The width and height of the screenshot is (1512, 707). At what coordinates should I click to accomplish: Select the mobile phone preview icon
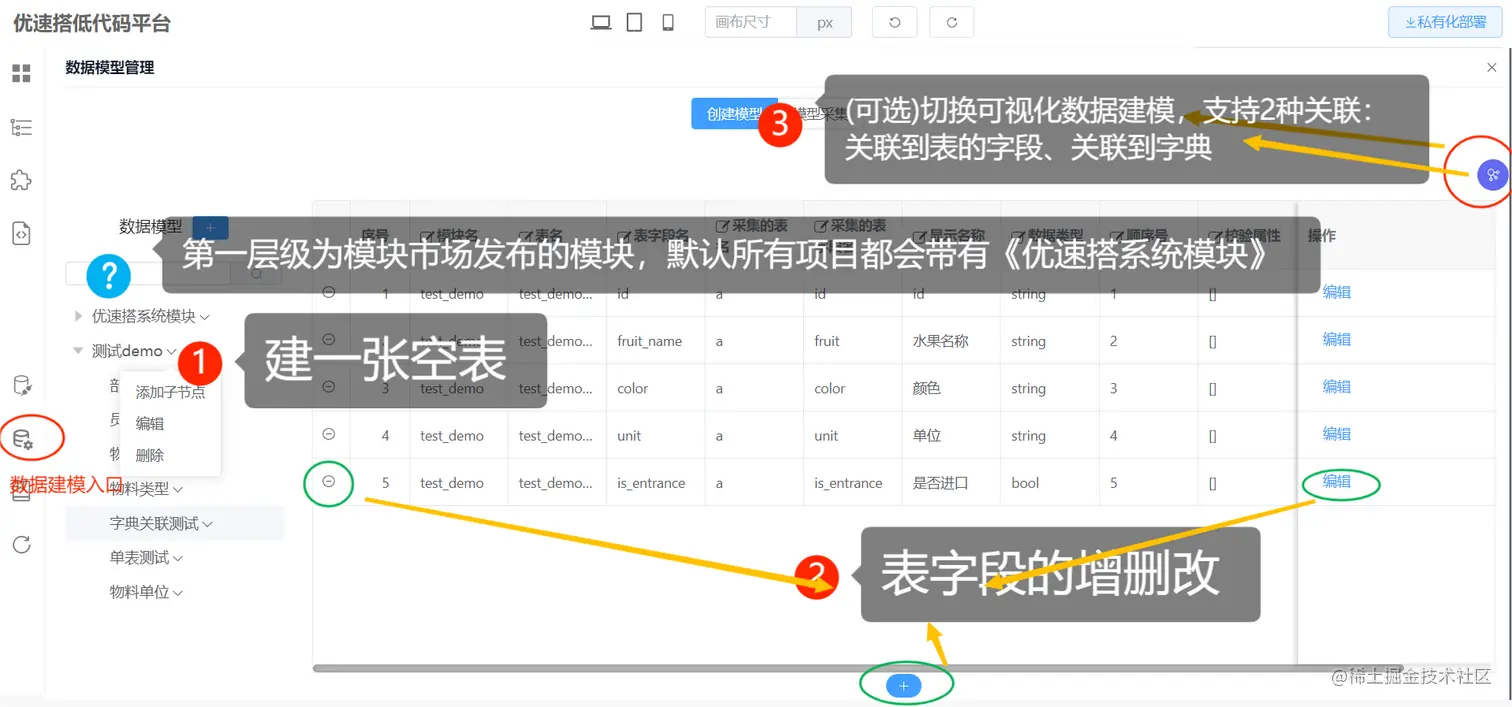(667, 21)
